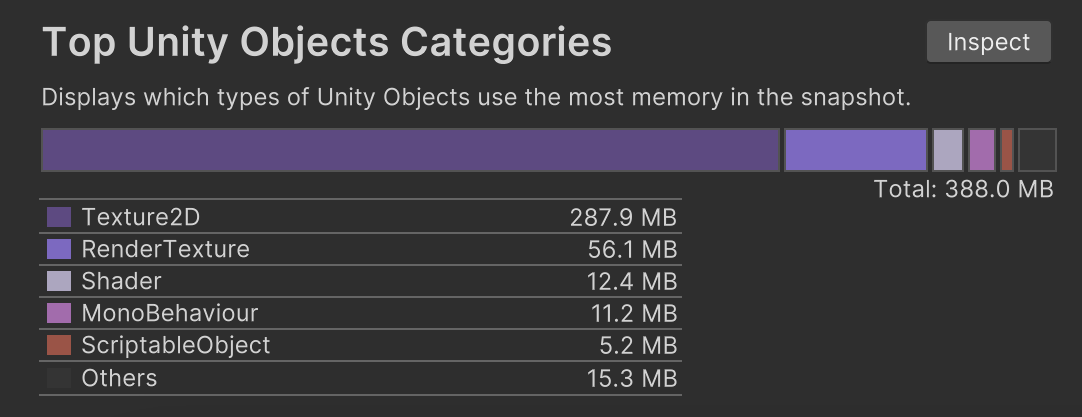Click the Shader legend color swatch

59,281
